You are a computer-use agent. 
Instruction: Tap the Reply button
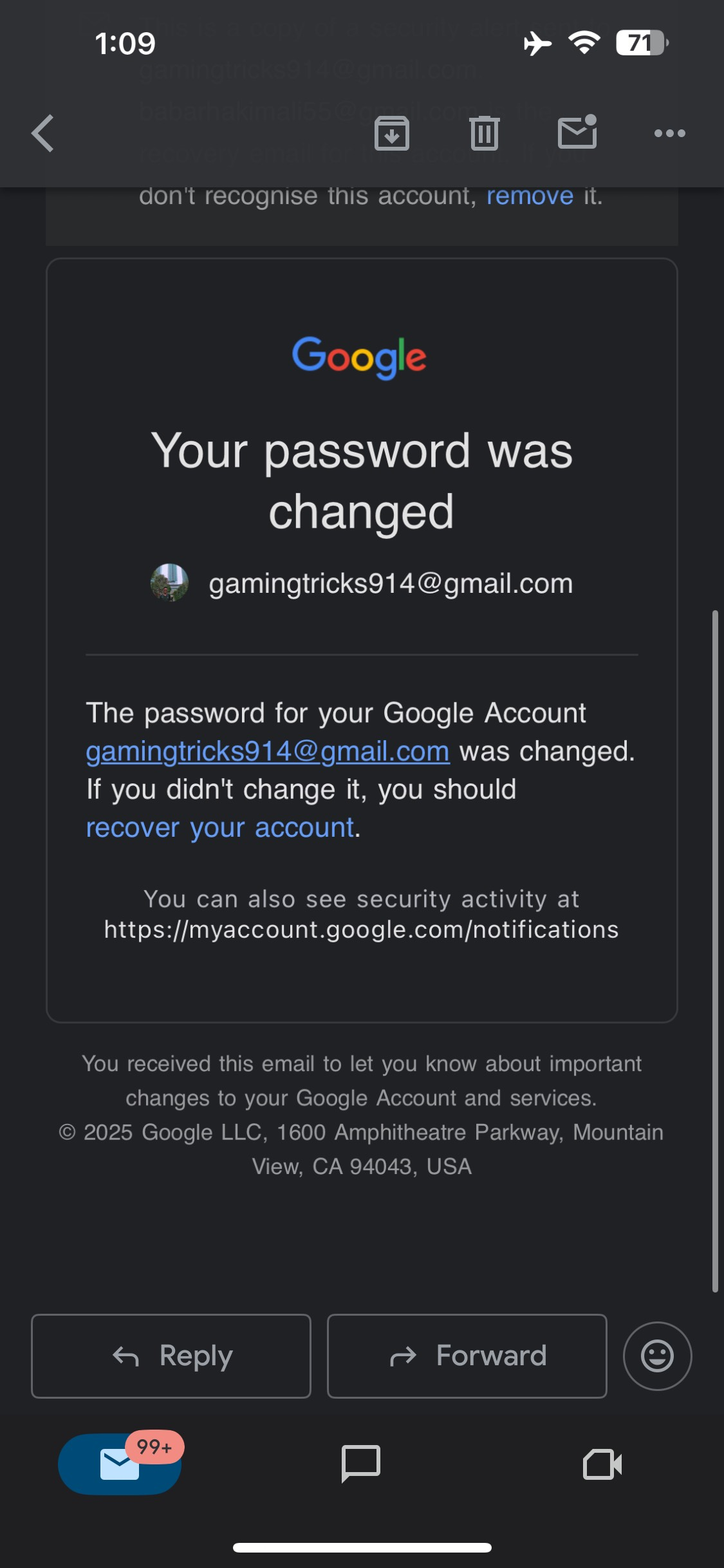(x=171, y=1356)
